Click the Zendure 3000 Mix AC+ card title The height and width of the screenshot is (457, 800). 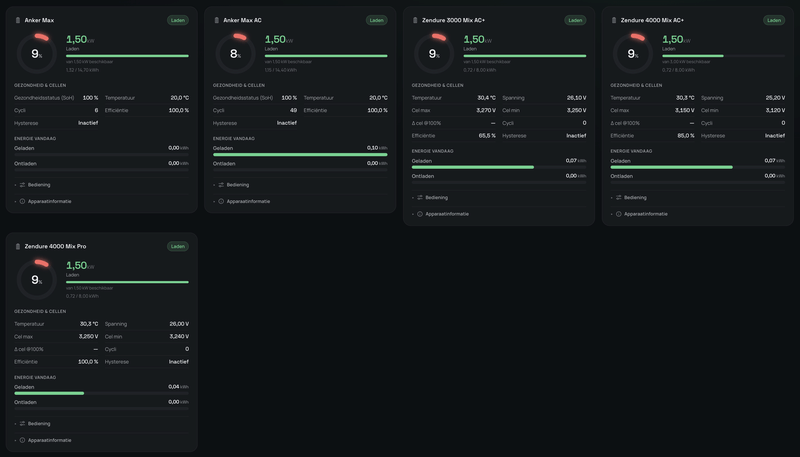[x=454, y=20]
